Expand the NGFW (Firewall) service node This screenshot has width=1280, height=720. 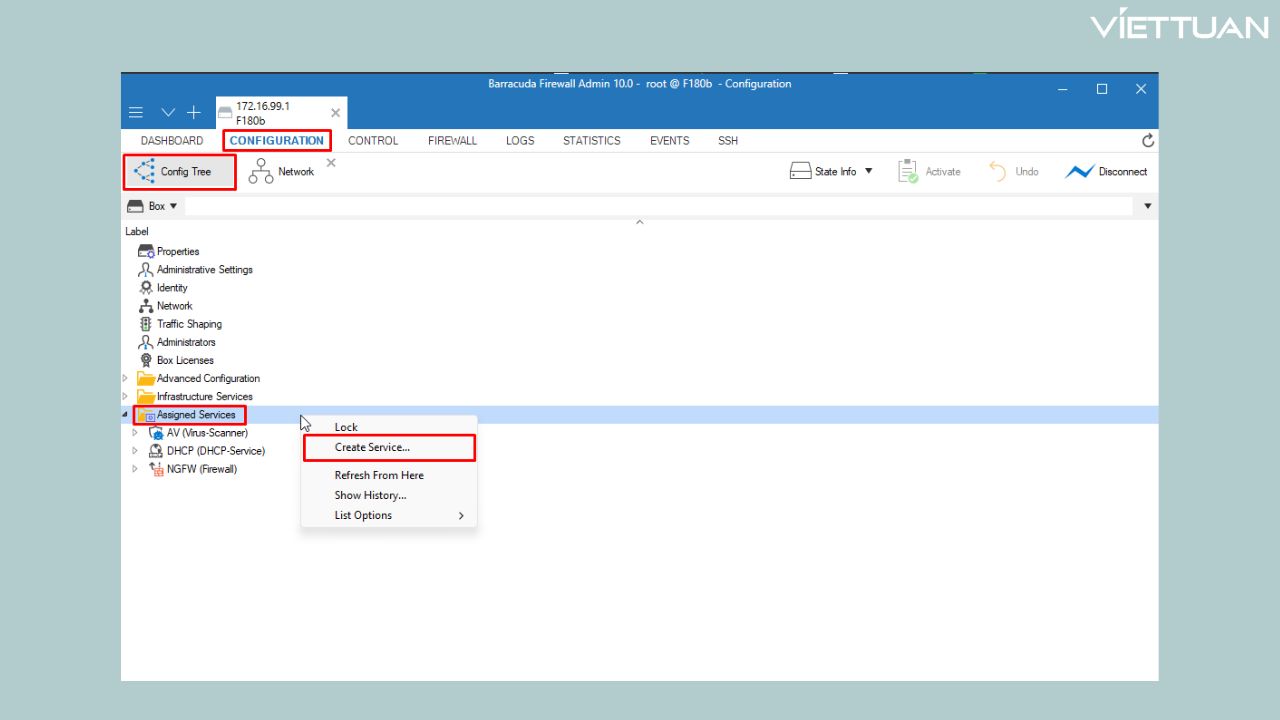click(x=136, y=469)
